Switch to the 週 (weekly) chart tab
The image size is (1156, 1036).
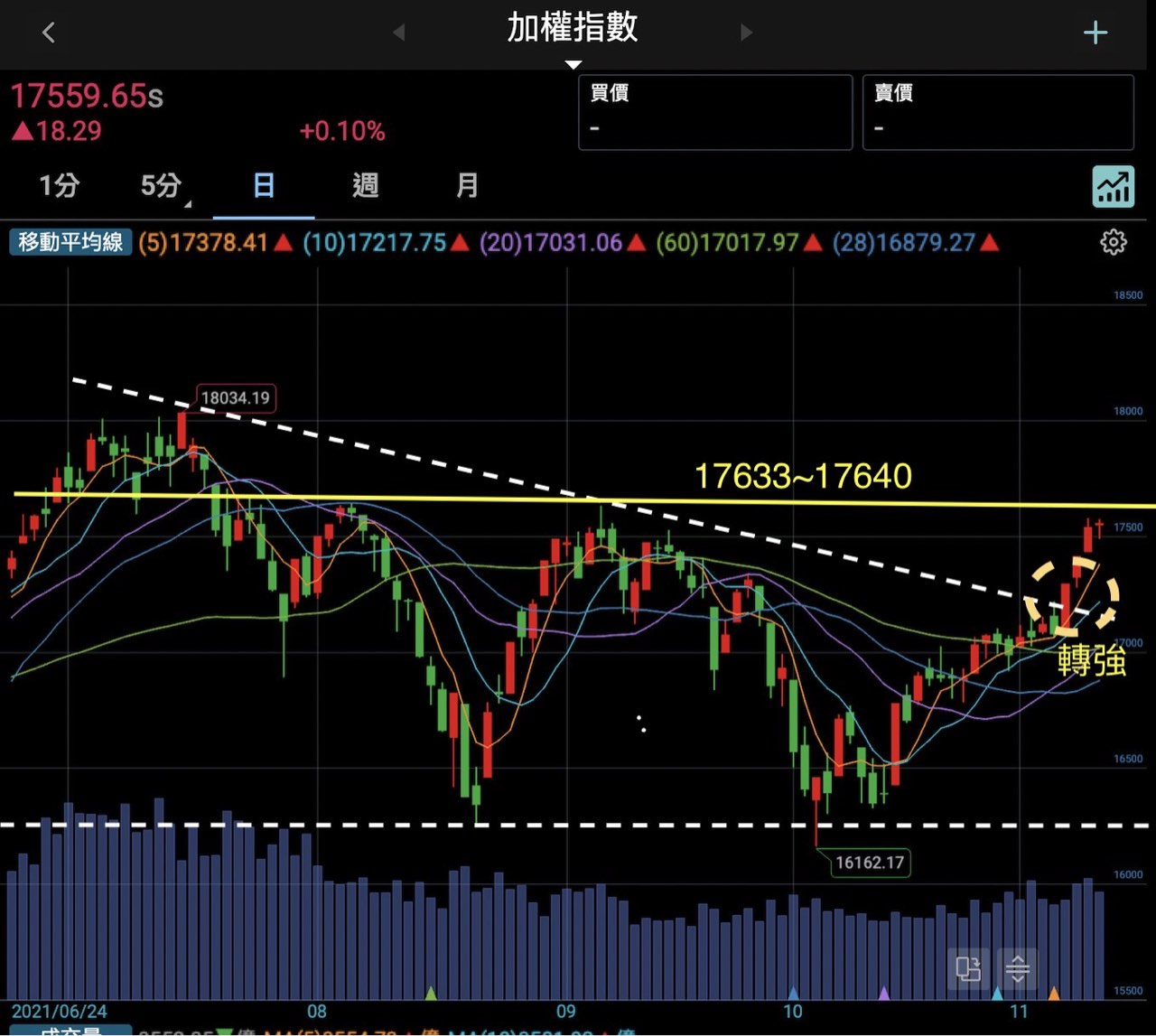coord(365,186)
